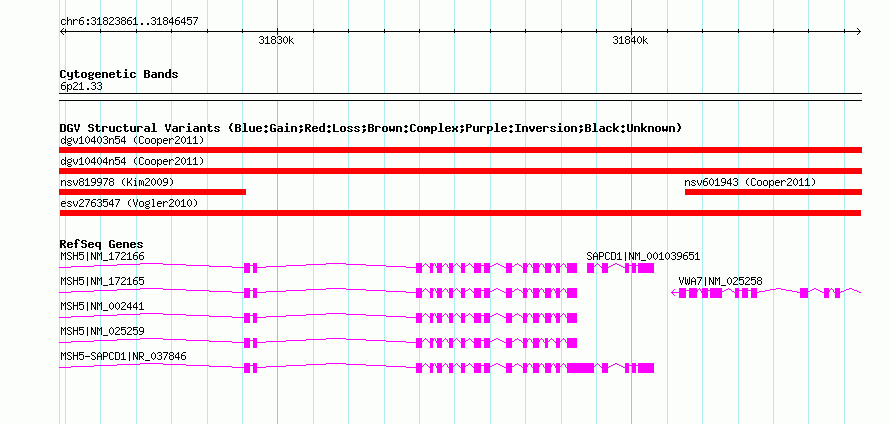The height and width of the screenshot is (424, 890).
Task: Click the VWA7|NM_025258 transcript label
Action: click(x=720, y=282)
